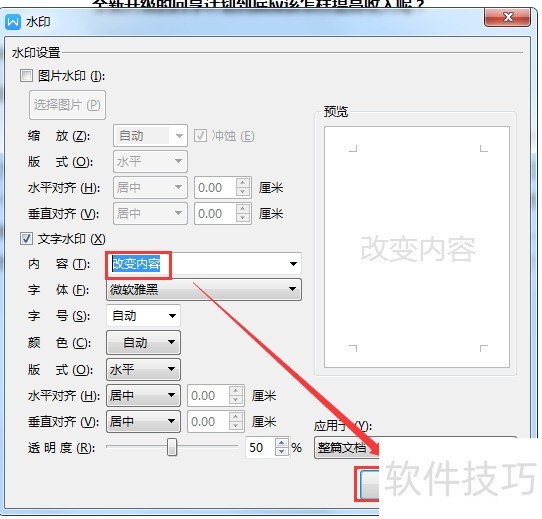Uncheck the text watermark checkbox

[x=26, y=239]
